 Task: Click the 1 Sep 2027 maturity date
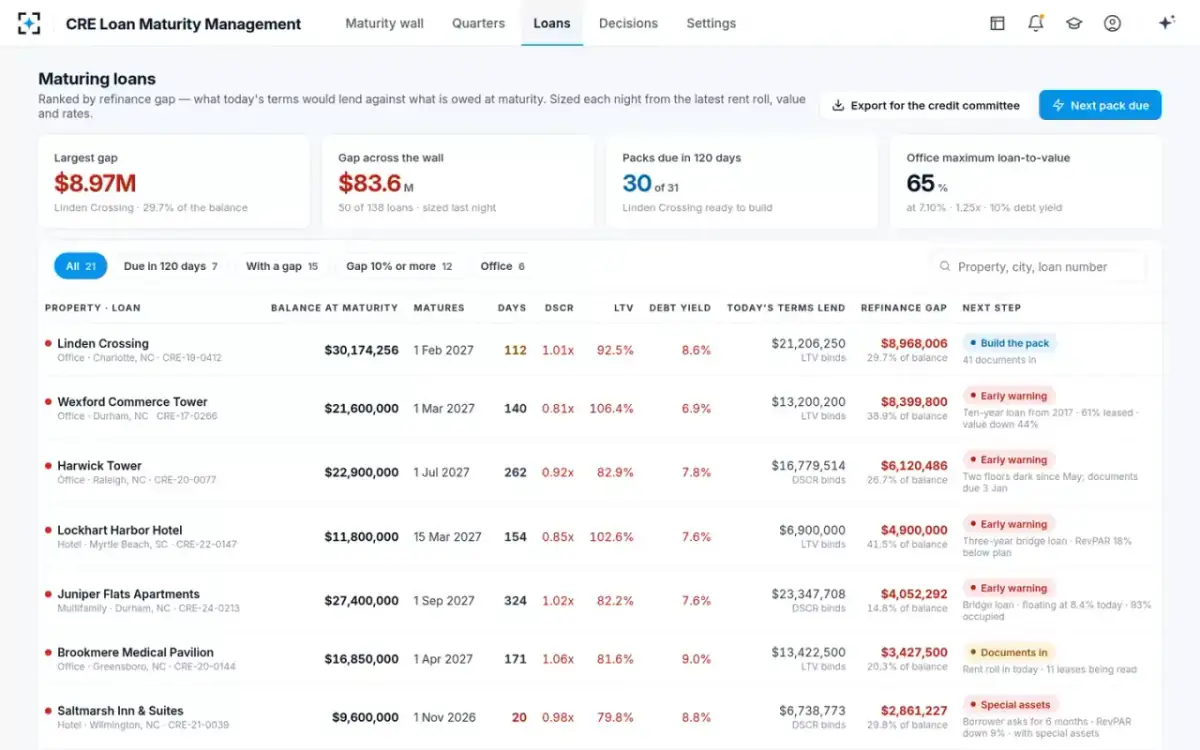tap(444, 601)
